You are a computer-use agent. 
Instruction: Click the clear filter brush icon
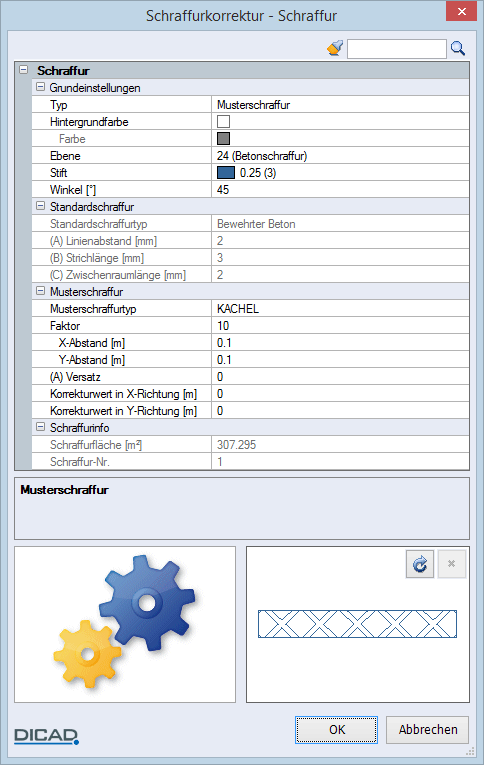(x=335, y=48)
